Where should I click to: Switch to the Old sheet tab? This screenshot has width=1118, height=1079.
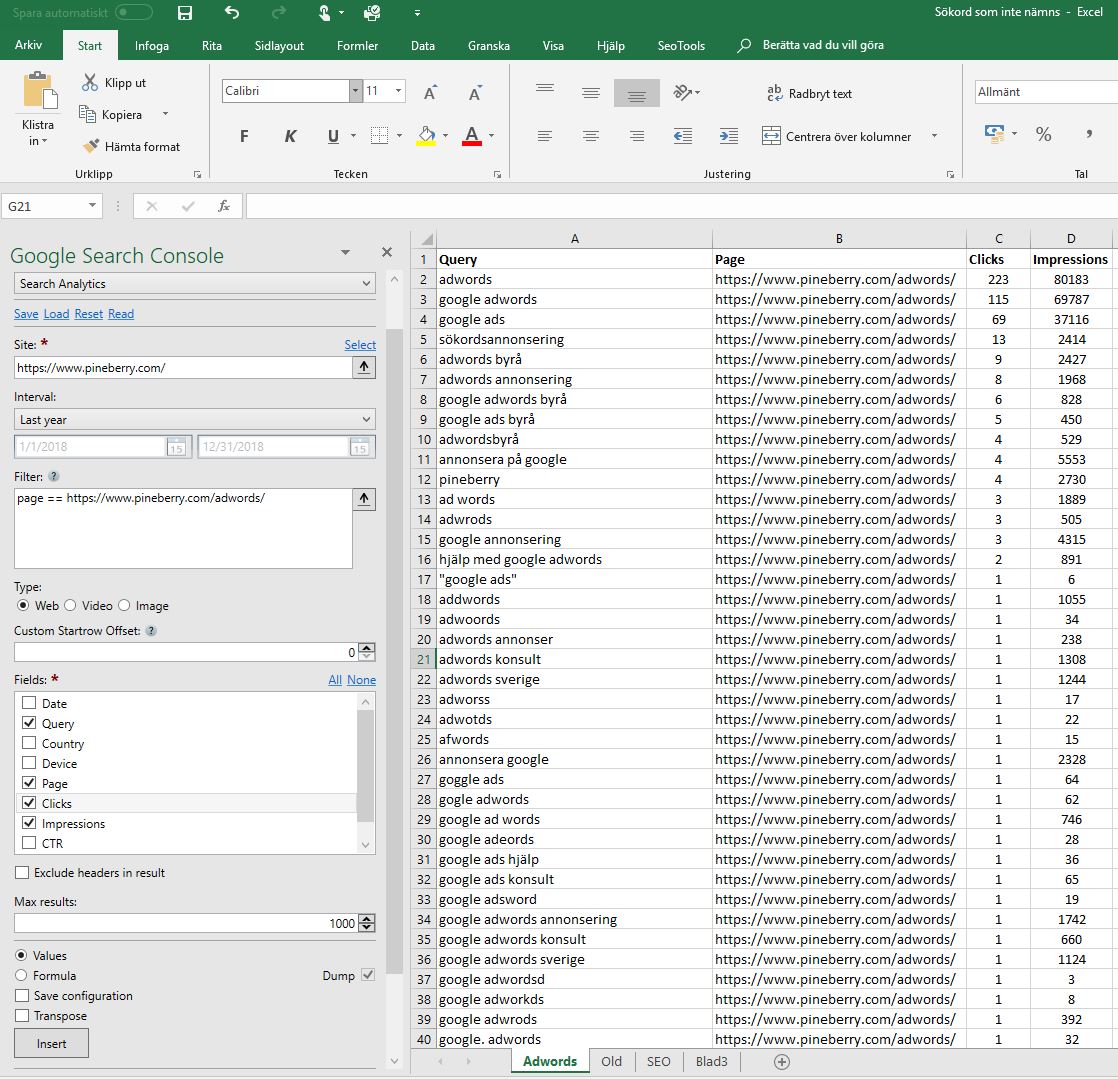tap(611, 1061)
